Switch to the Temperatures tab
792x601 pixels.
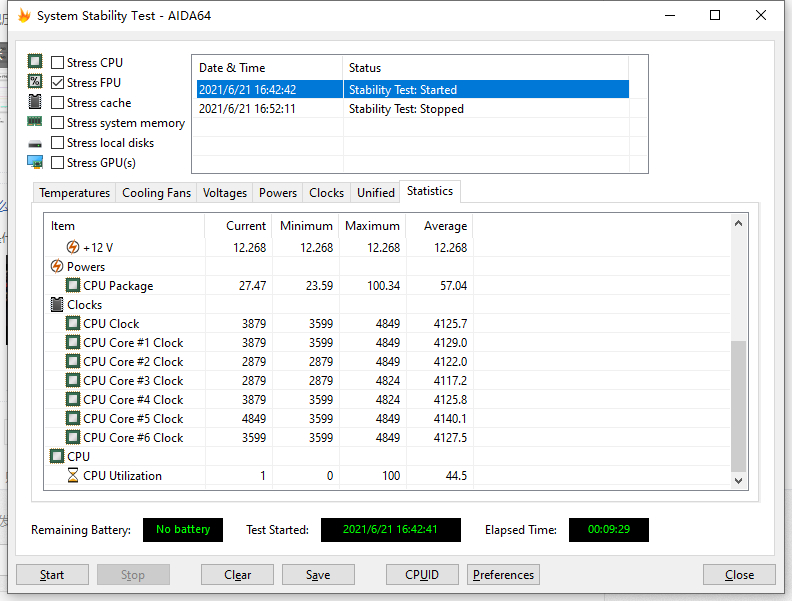tap(74, 193)
